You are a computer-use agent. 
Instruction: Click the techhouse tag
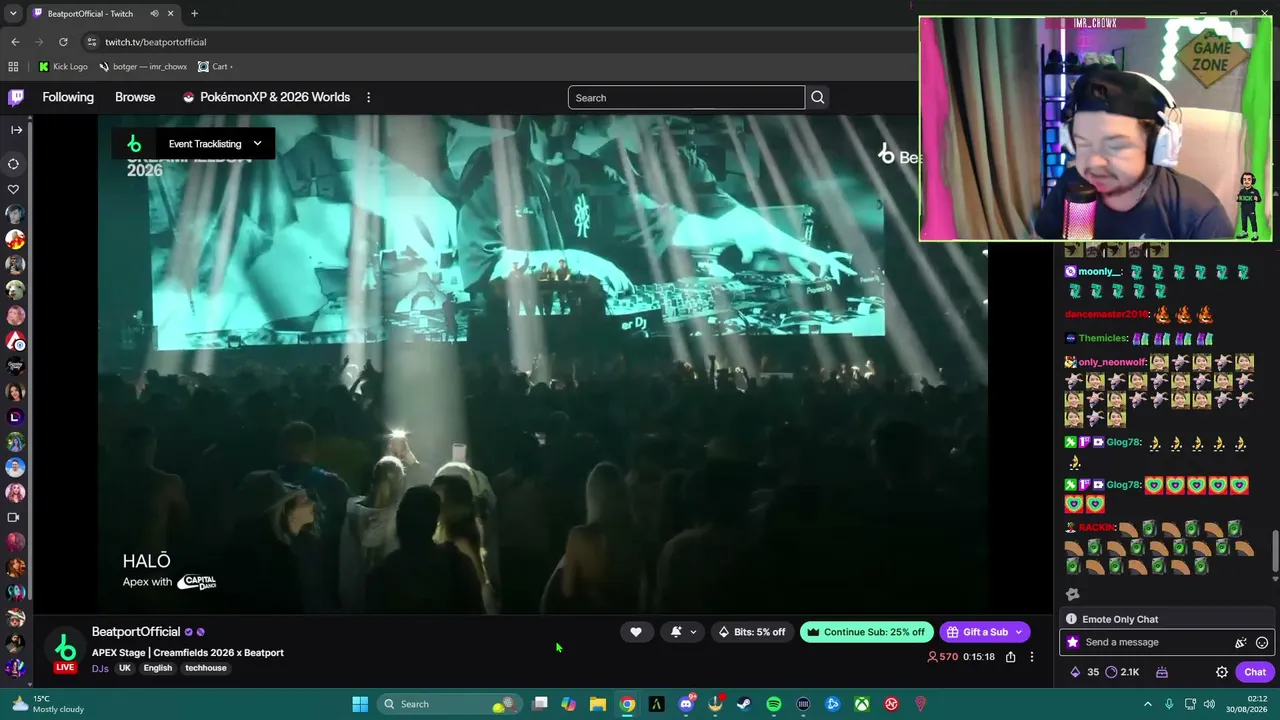(206, 669)
